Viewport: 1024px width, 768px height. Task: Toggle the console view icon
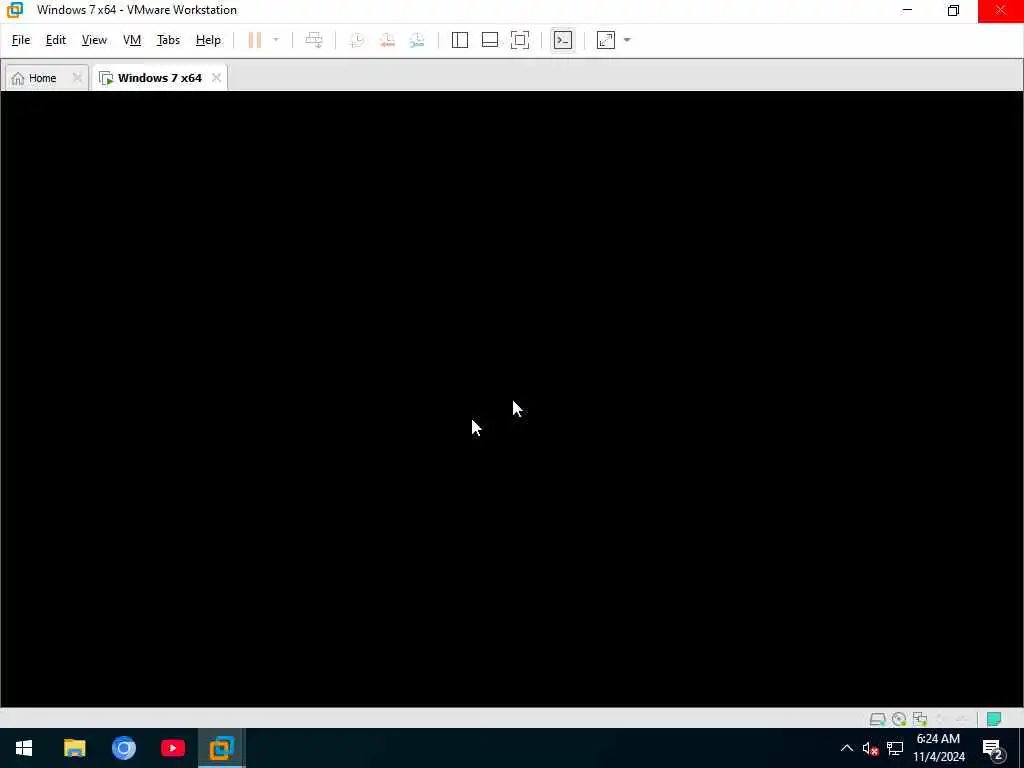[x=563, y=40]
